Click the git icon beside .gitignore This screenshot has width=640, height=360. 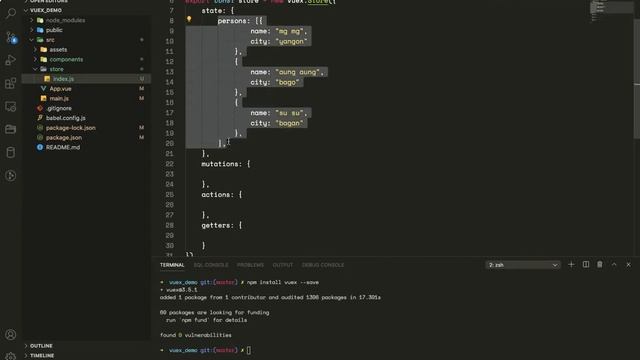(40, 108)
